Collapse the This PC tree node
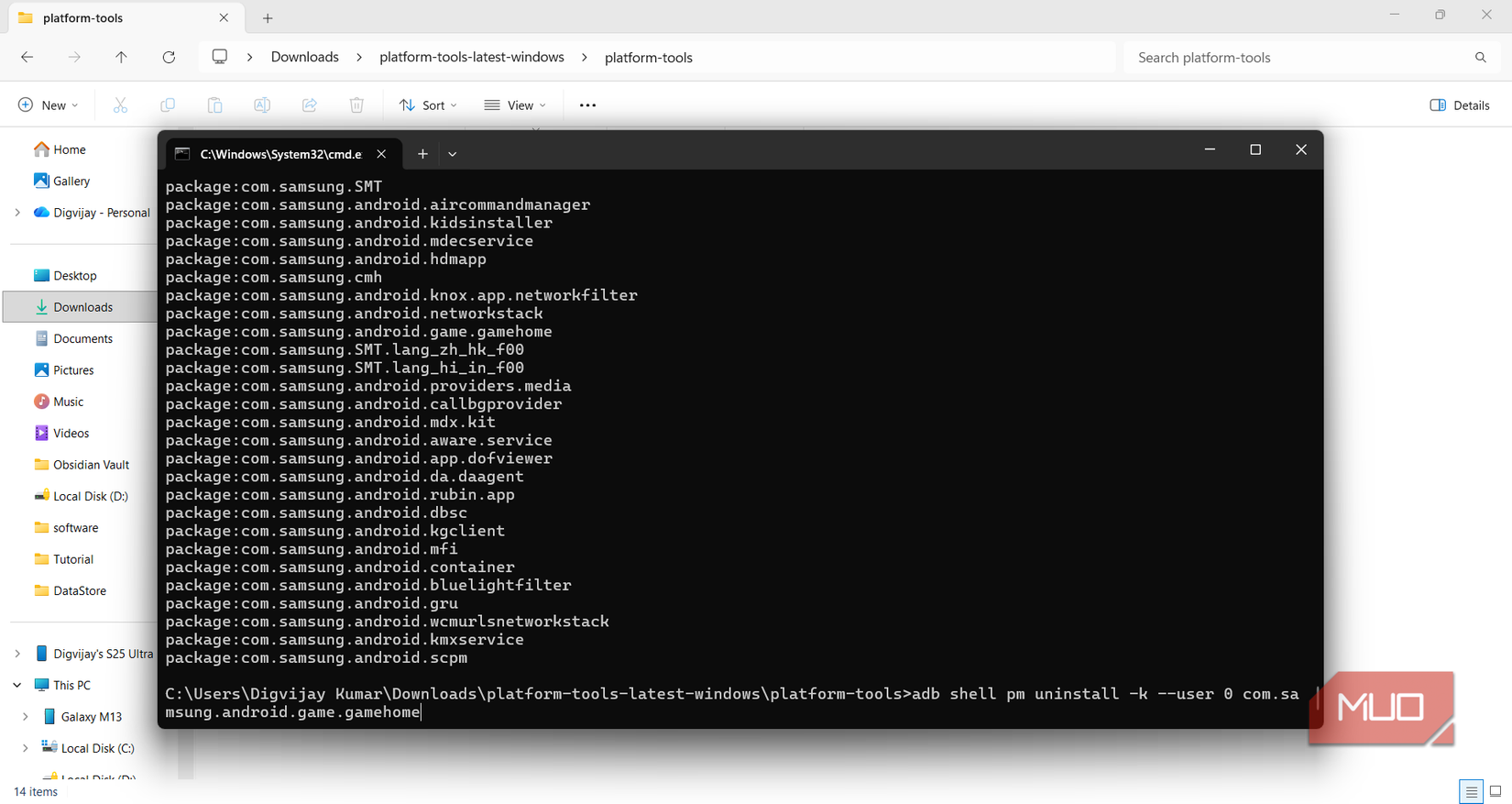Screen dimensions: 1512x804 (17, 685)
